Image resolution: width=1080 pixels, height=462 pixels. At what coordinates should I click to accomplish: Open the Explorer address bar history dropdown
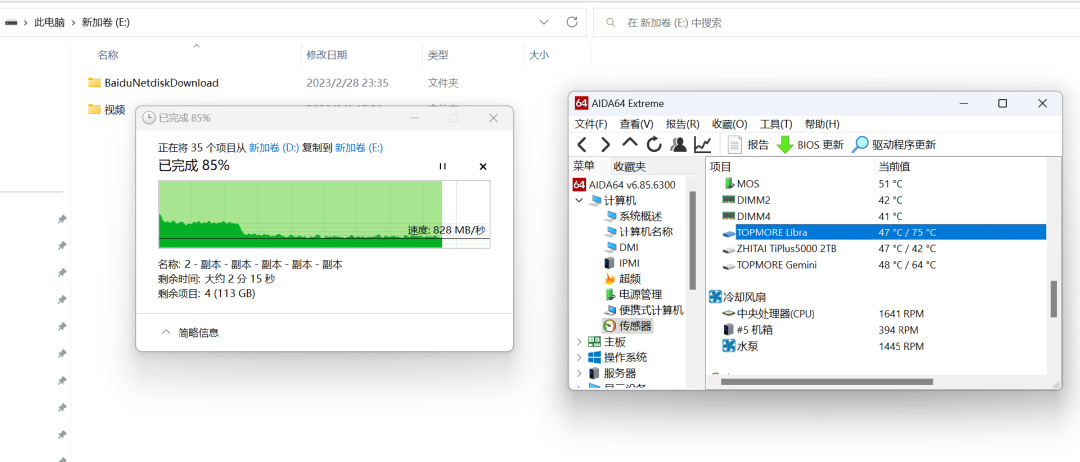click(544, 22)
